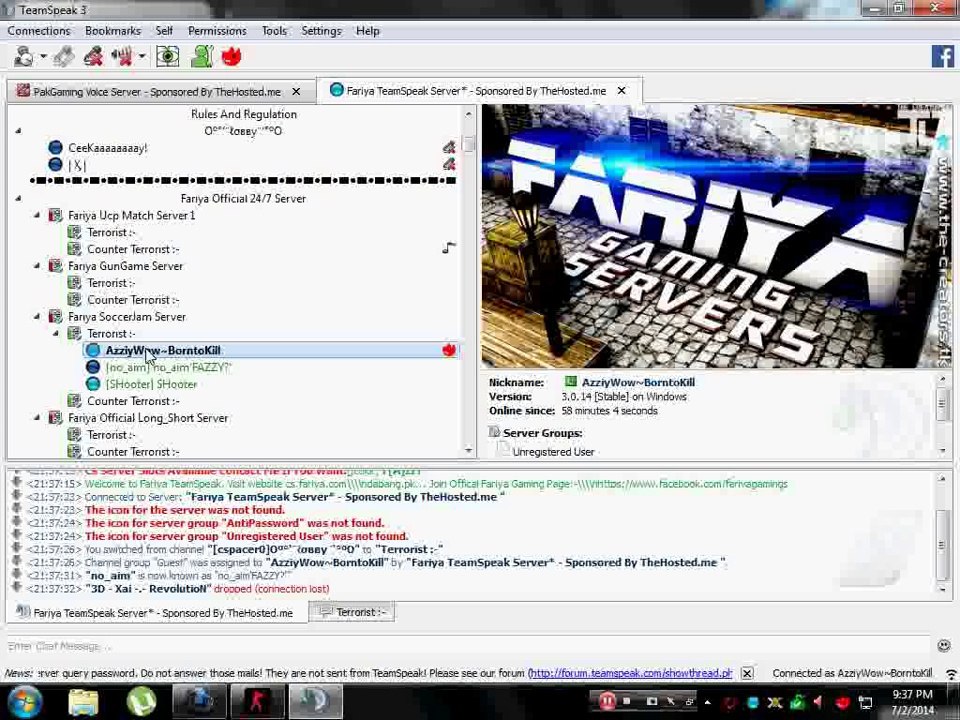Collapse the Fariya Official 24/7 Server expander

coord(18,198)
